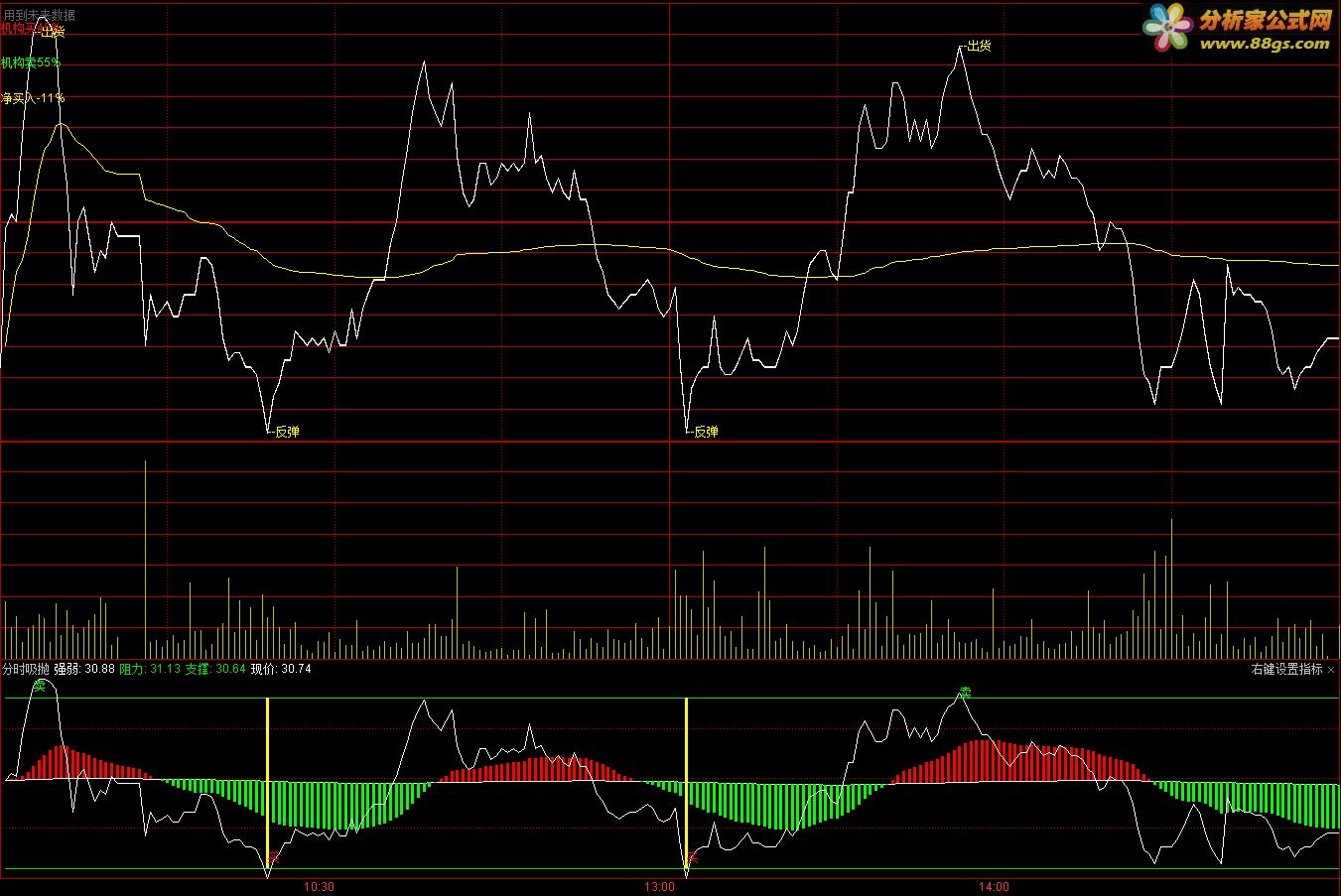Screen dimensions: 1341x896
Task: Click the tallest yellow volume bar in the morning session
Action: (x=145, y=559)
